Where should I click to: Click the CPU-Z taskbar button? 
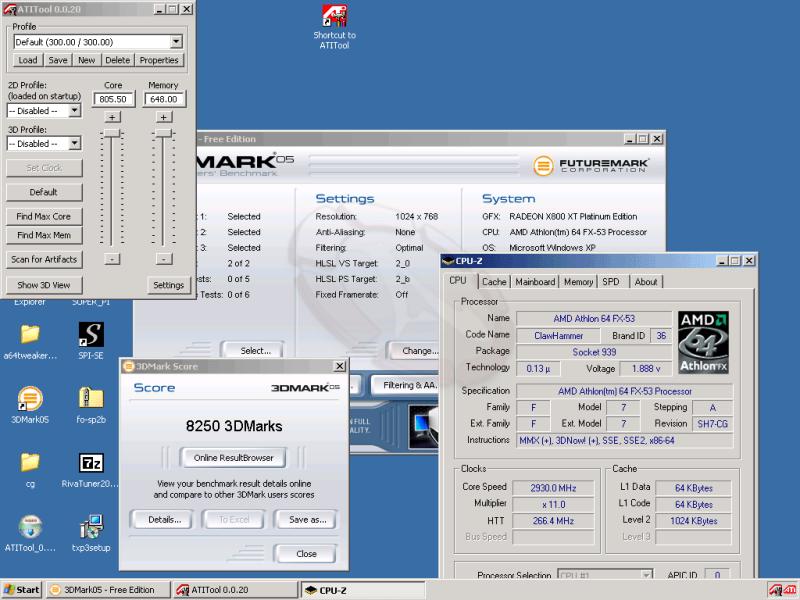363,590
